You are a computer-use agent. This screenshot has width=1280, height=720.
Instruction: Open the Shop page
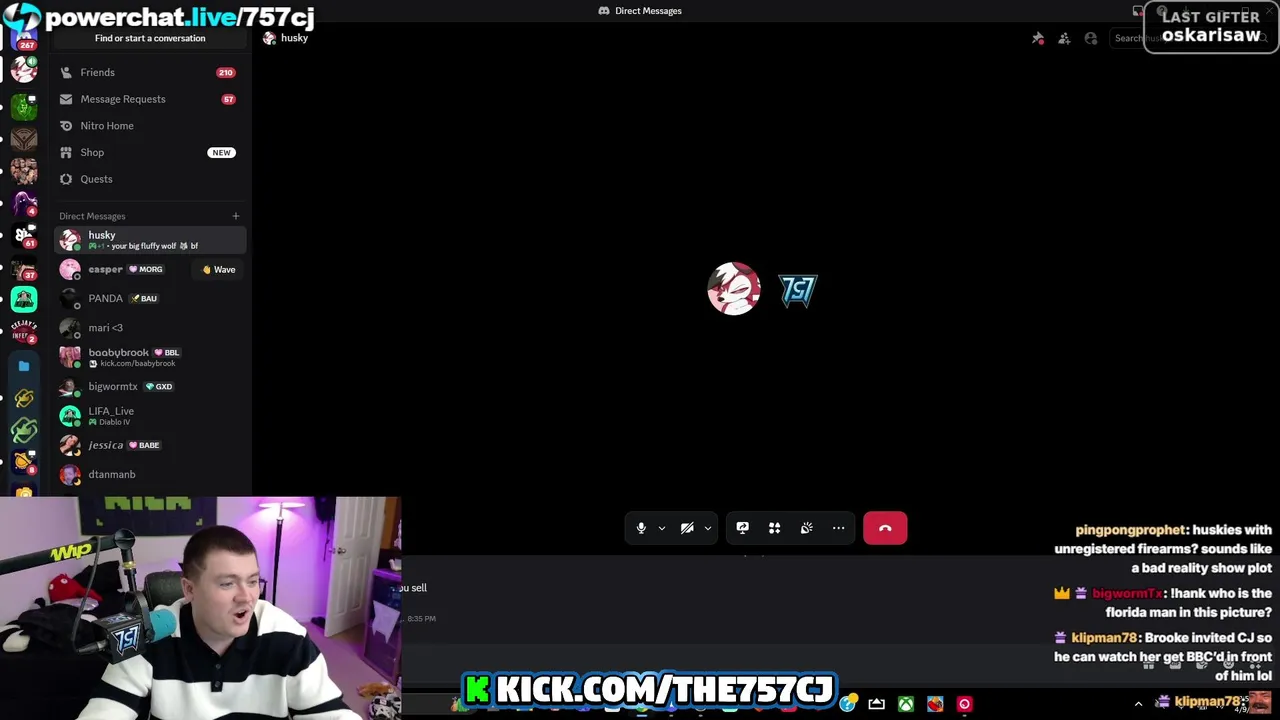click(x=150, y=152)
